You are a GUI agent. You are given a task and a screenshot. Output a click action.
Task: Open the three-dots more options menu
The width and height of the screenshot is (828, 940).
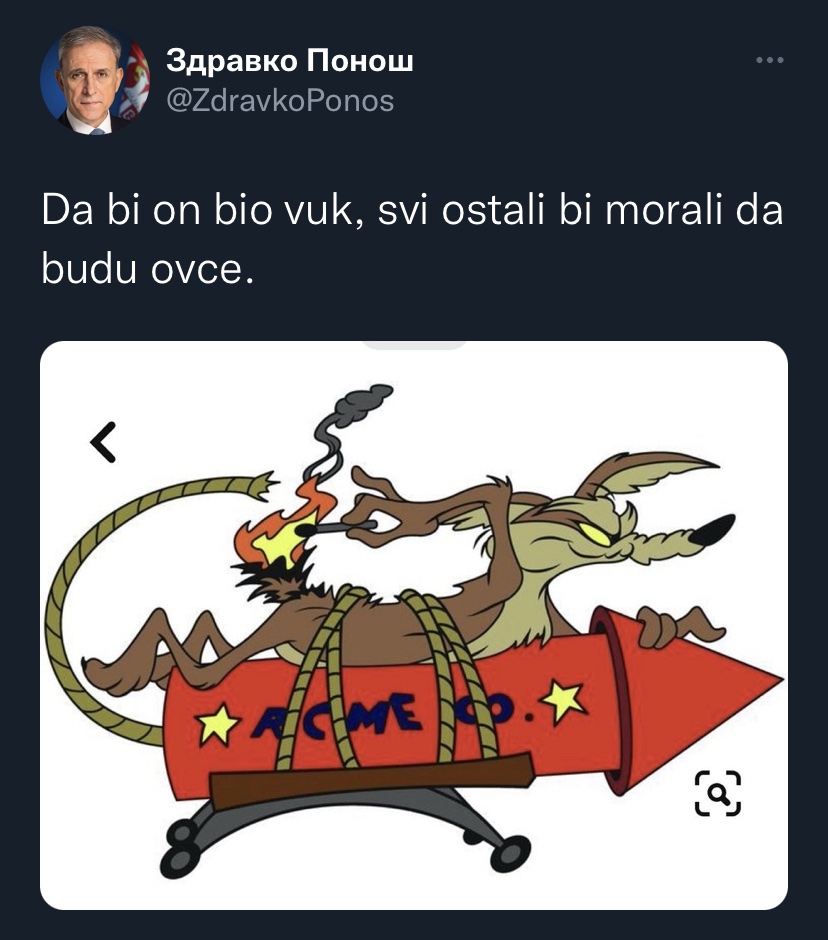pyautogui.click(x=770, y=60)
